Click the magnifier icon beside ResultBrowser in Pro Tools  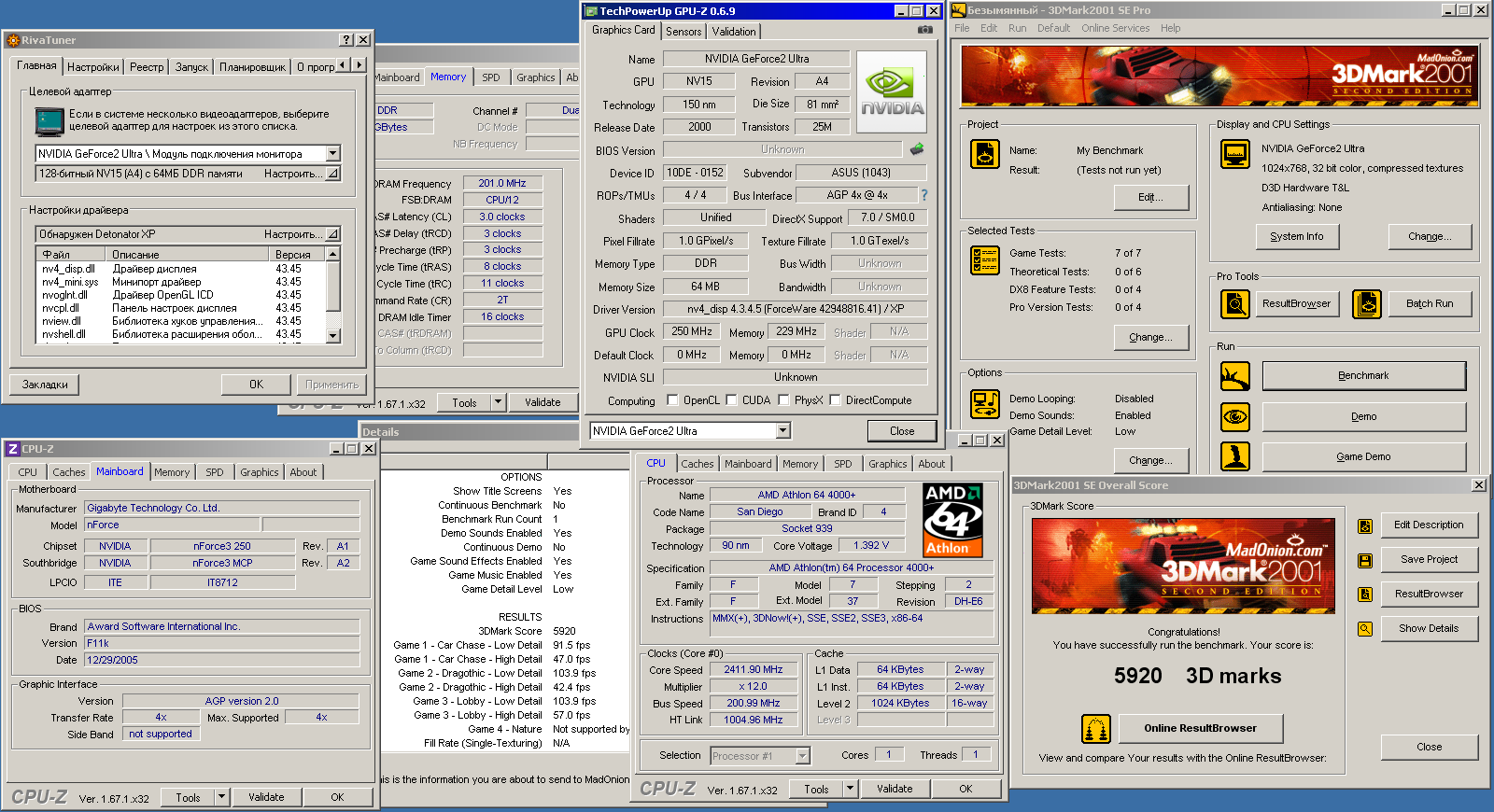[1235, 303]
